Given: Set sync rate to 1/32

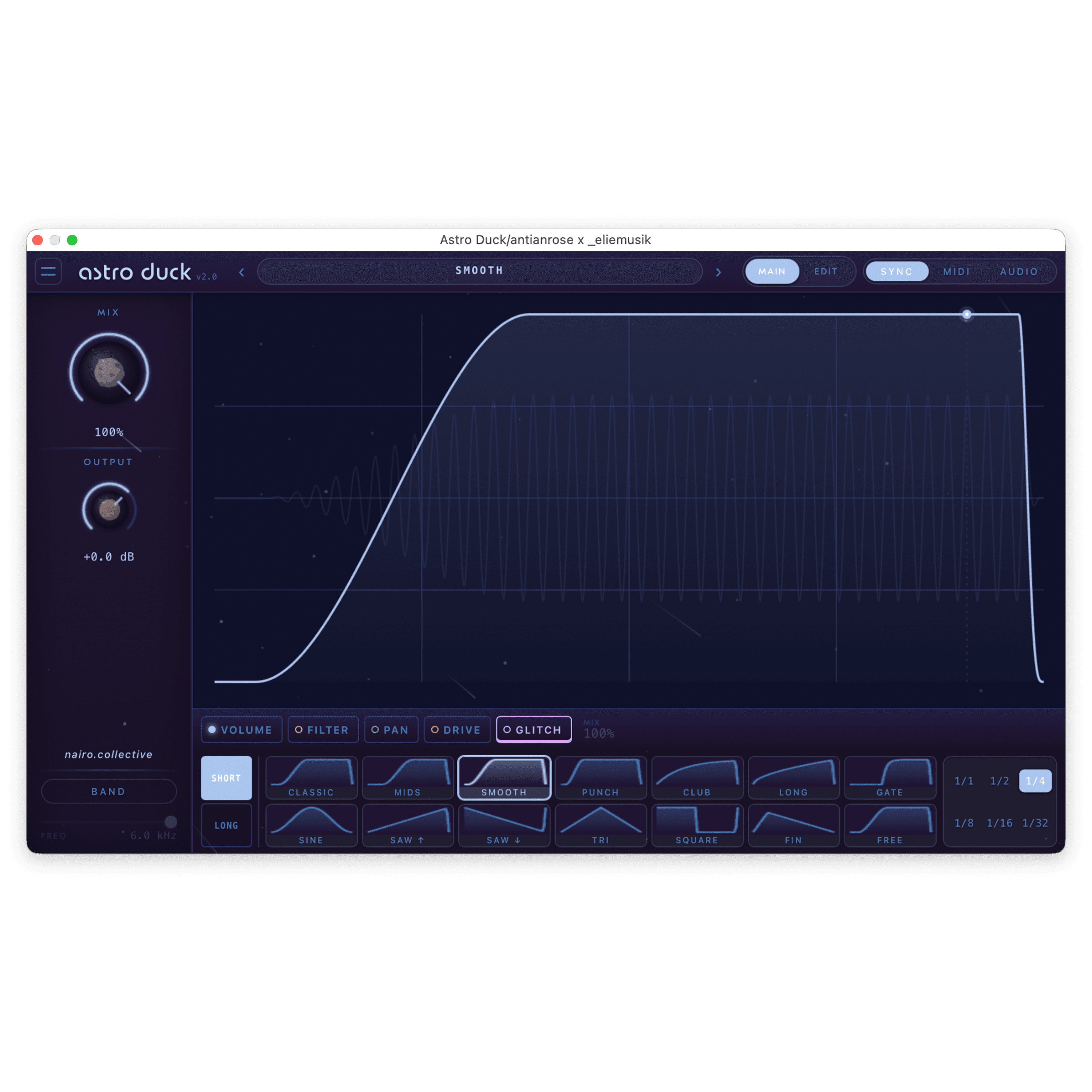Looking at the screenshot, I should click(1036, 823).
